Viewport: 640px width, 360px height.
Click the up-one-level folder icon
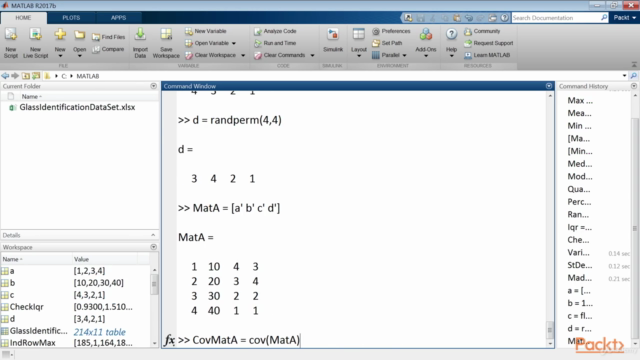pyautogui.click(x=26, y=76)
